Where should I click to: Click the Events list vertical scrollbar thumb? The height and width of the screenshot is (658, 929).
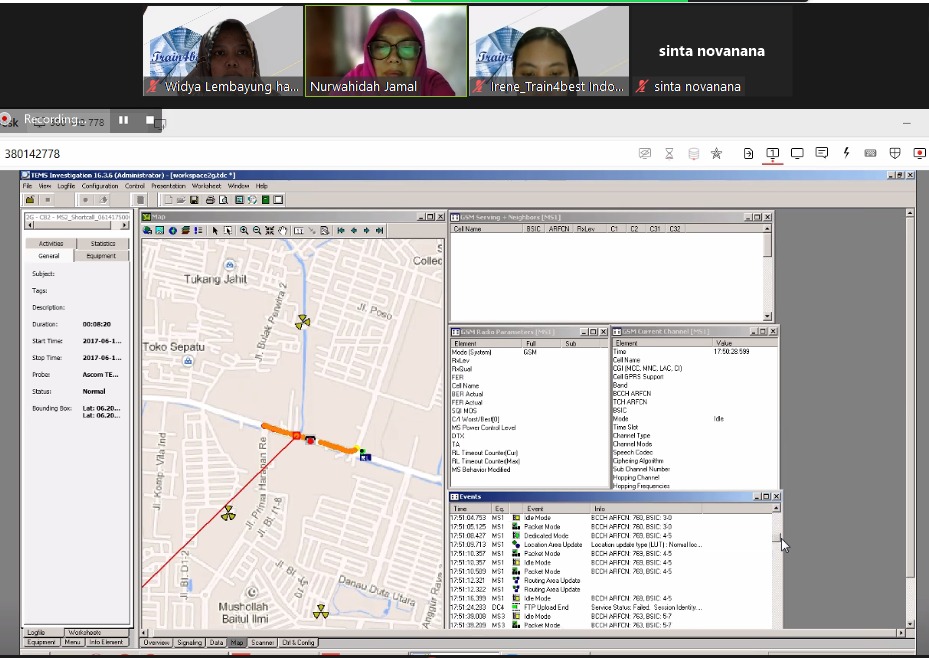coord(776,537)
